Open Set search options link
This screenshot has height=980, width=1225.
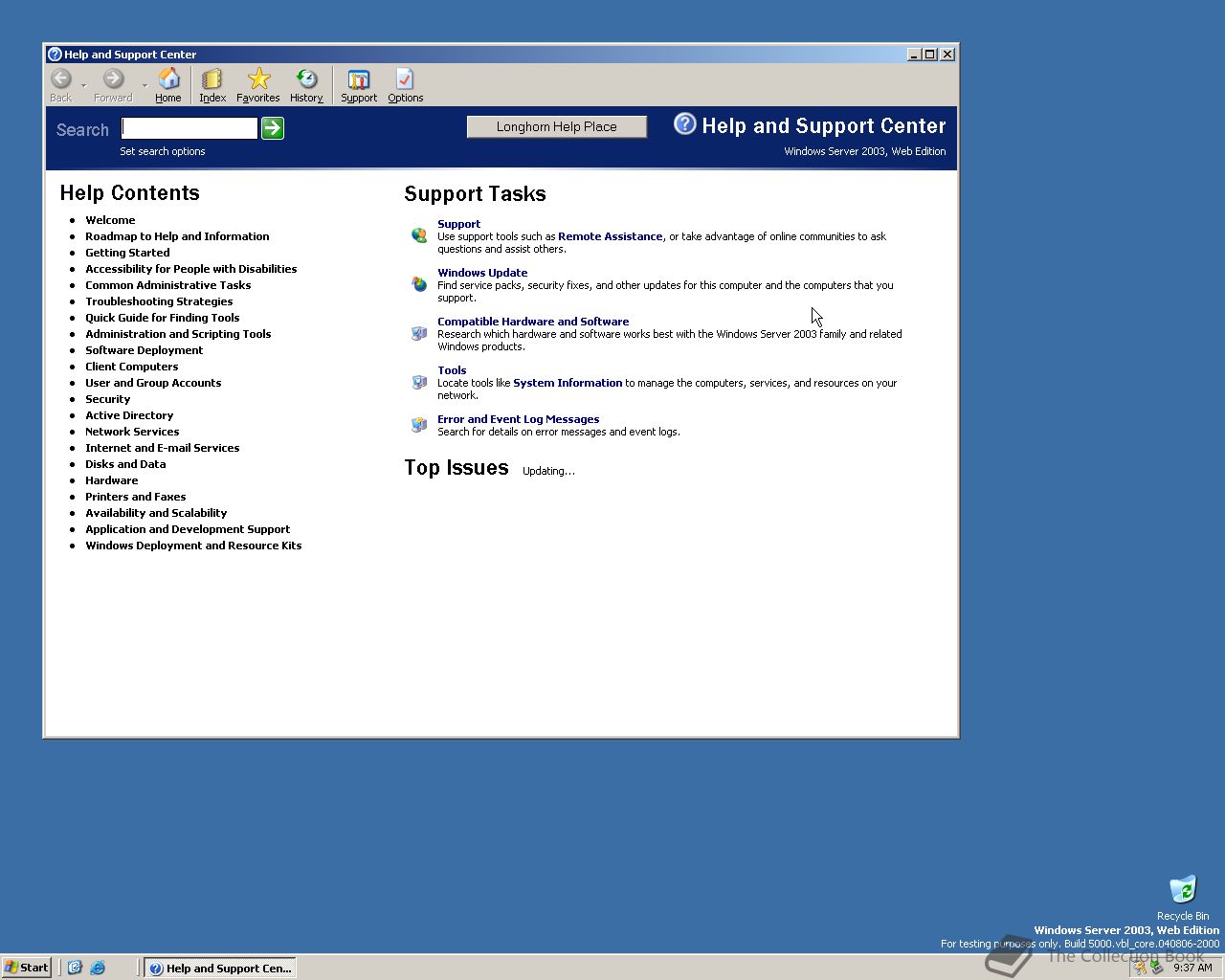163,151
